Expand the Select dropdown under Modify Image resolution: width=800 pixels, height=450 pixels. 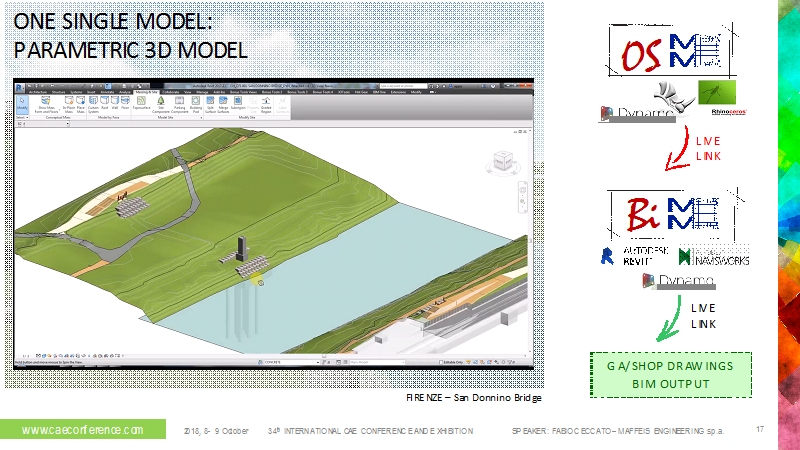pos(23,117)
